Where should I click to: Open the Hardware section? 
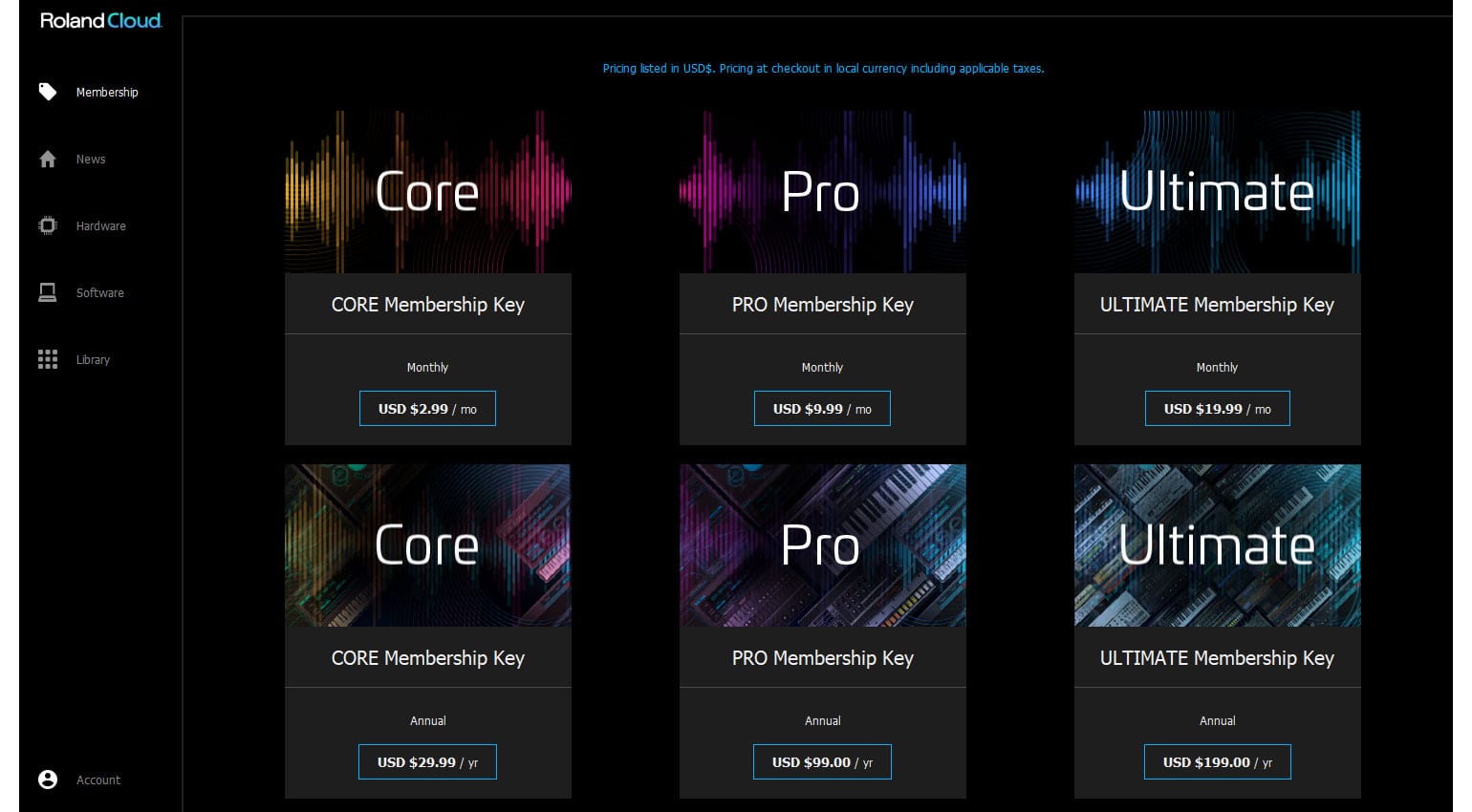pos(101,226)
